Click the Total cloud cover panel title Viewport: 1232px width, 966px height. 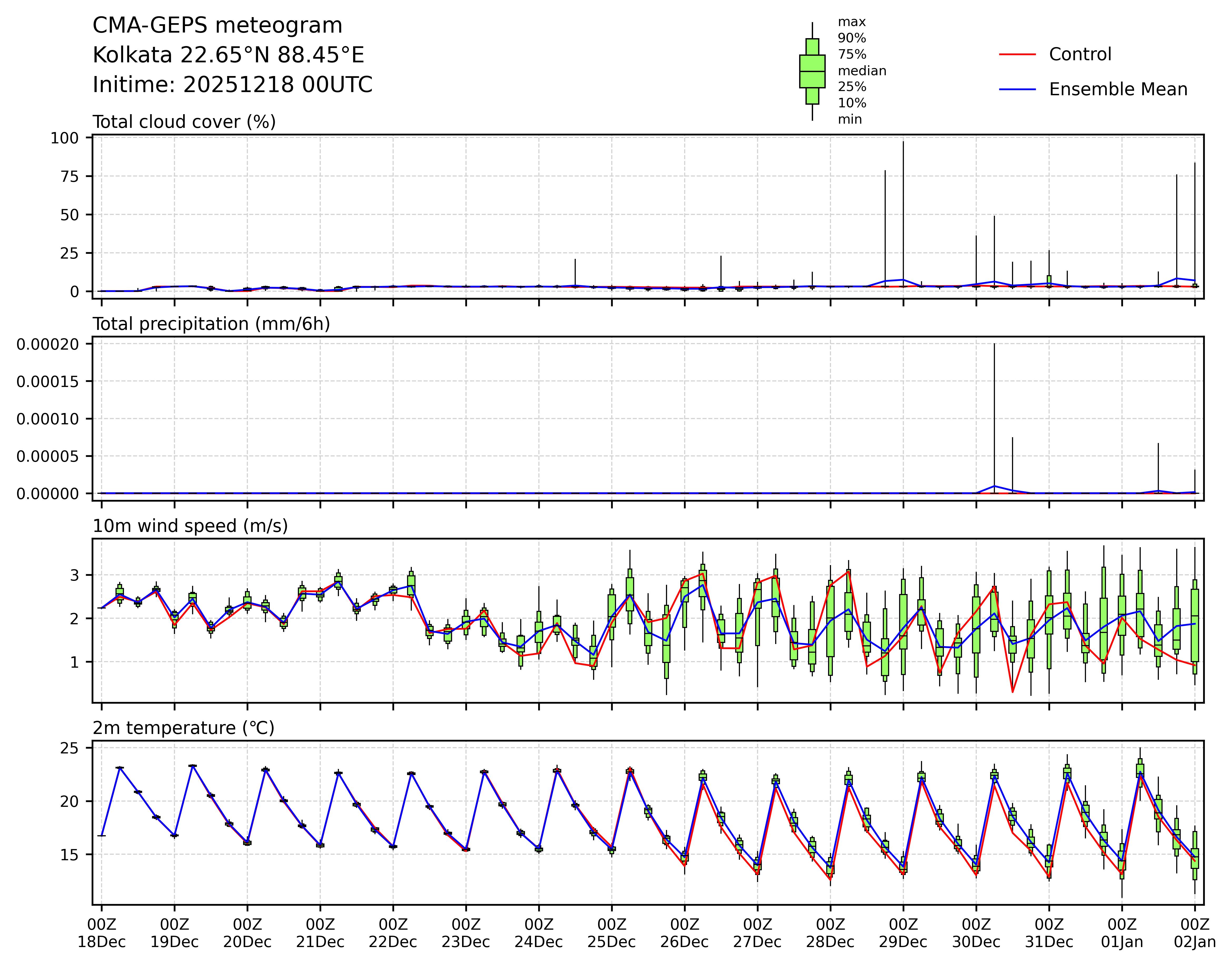(x=184, y=122)
